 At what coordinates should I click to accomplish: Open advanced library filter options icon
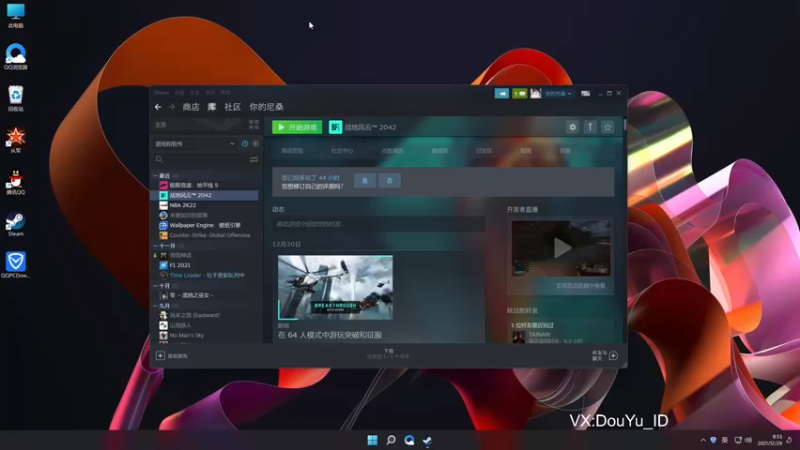[x=254, y=160]
